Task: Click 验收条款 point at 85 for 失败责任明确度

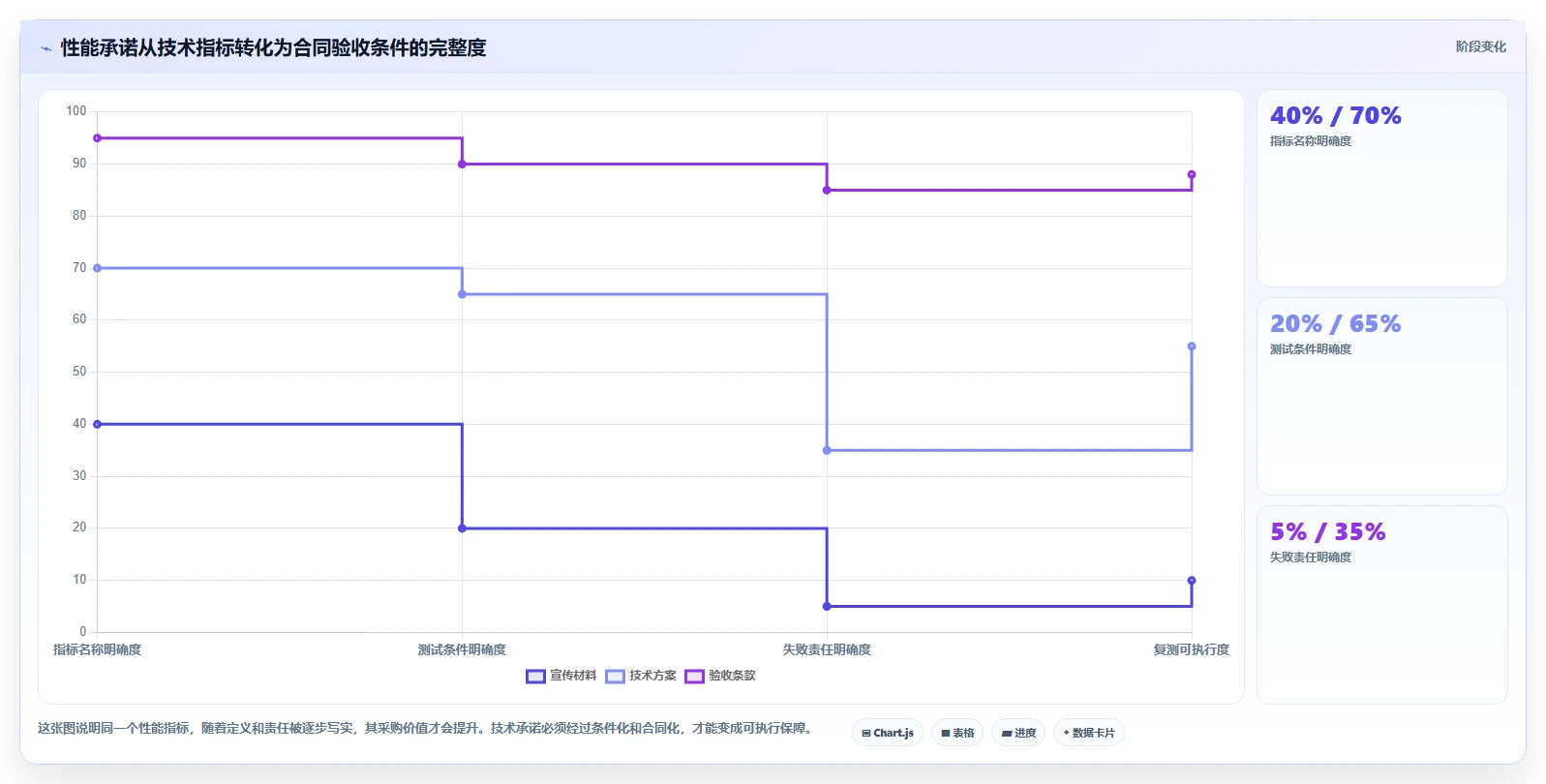Action: 827,191
